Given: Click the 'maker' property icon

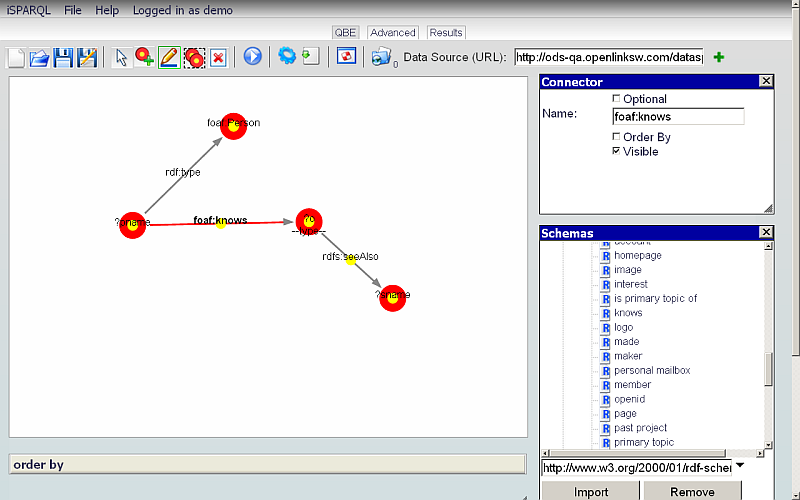Looking at the screenshot, I should (x=606, y=357).
